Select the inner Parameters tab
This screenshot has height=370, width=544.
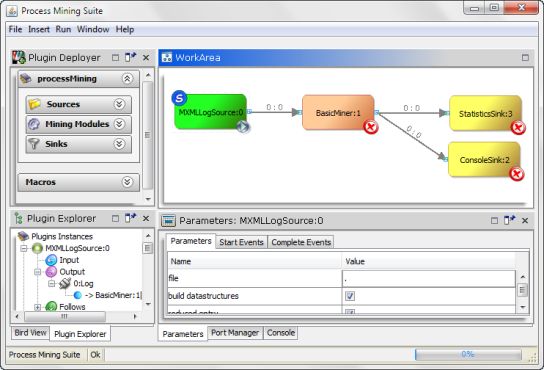click(x=191, y=241)
